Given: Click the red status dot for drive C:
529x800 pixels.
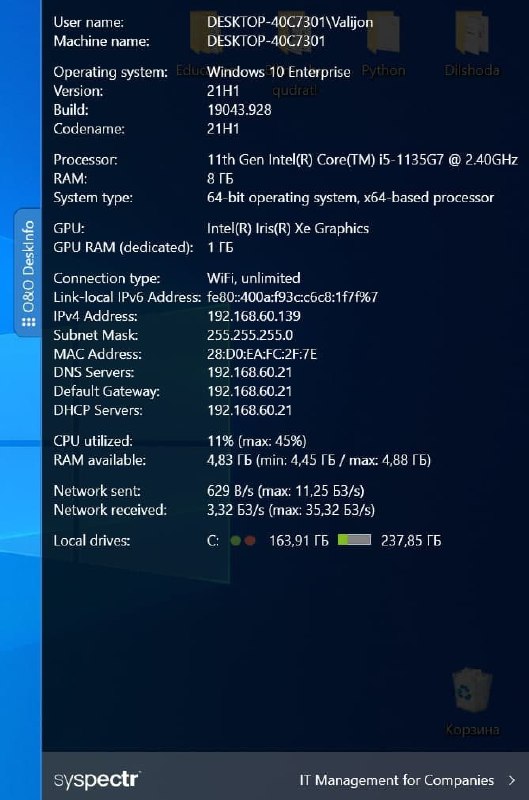Looking at the screenshot, I should coord(250,540).
